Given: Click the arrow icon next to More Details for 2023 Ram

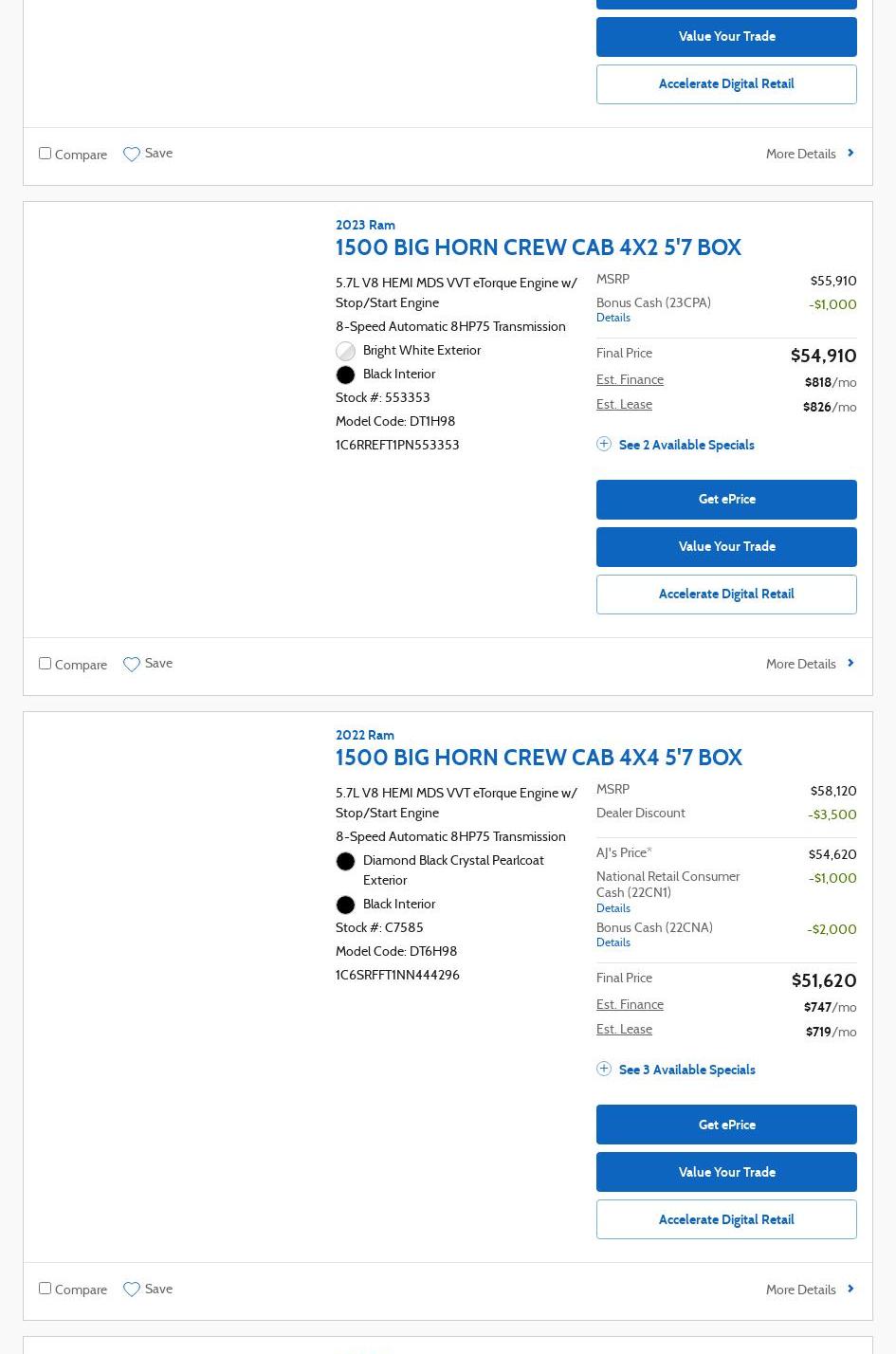Looking at the screenshot, I should tap(850, 663).
